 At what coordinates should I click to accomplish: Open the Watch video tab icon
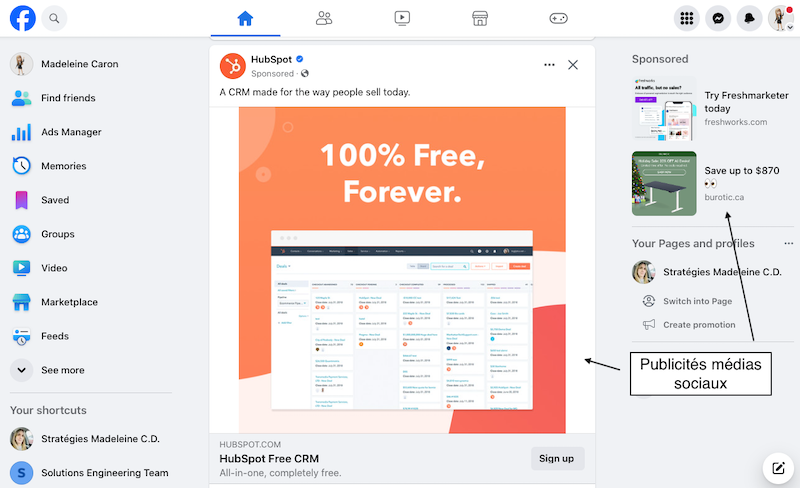tap(402, 18)
